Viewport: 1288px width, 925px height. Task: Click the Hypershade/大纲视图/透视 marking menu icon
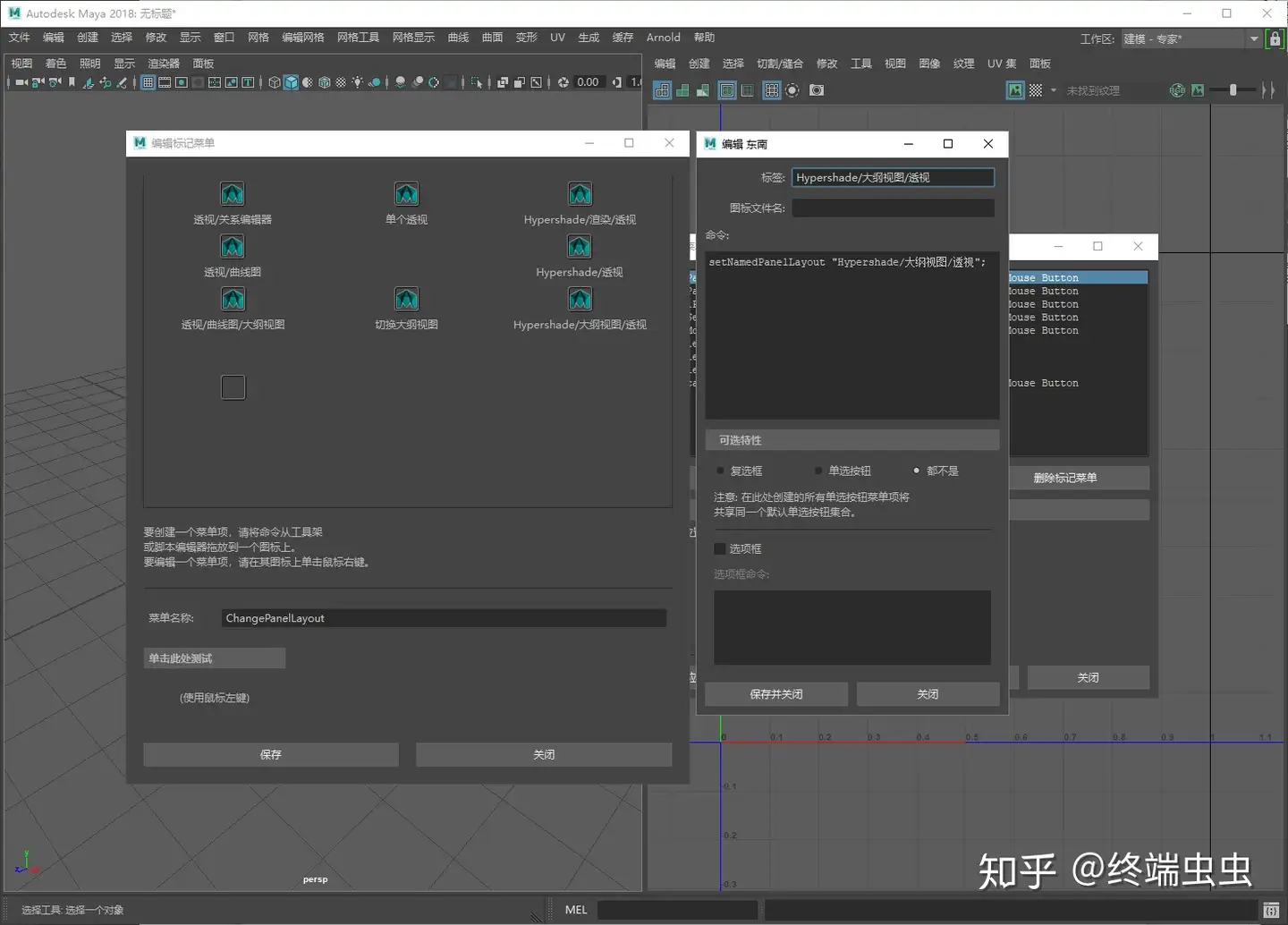[580, 300]
